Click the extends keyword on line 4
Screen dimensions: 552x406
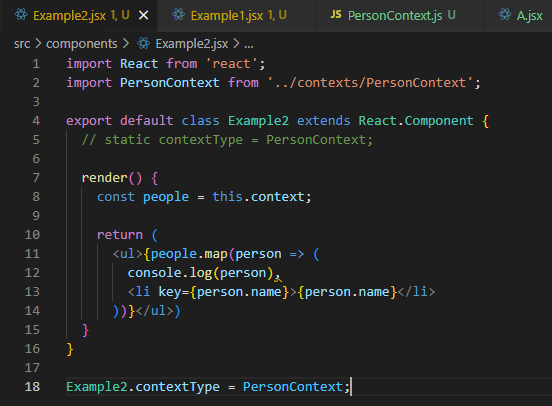click(324, 121)
